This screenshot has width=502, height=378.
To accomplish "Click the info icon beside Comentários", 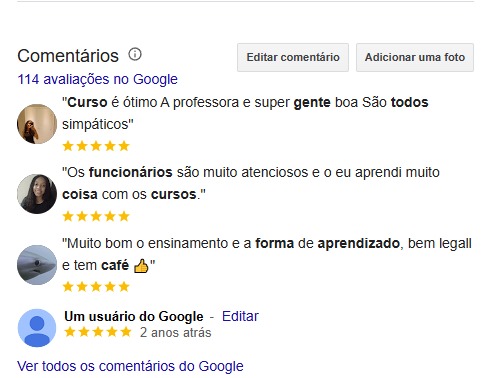I will tap(135, 54).
